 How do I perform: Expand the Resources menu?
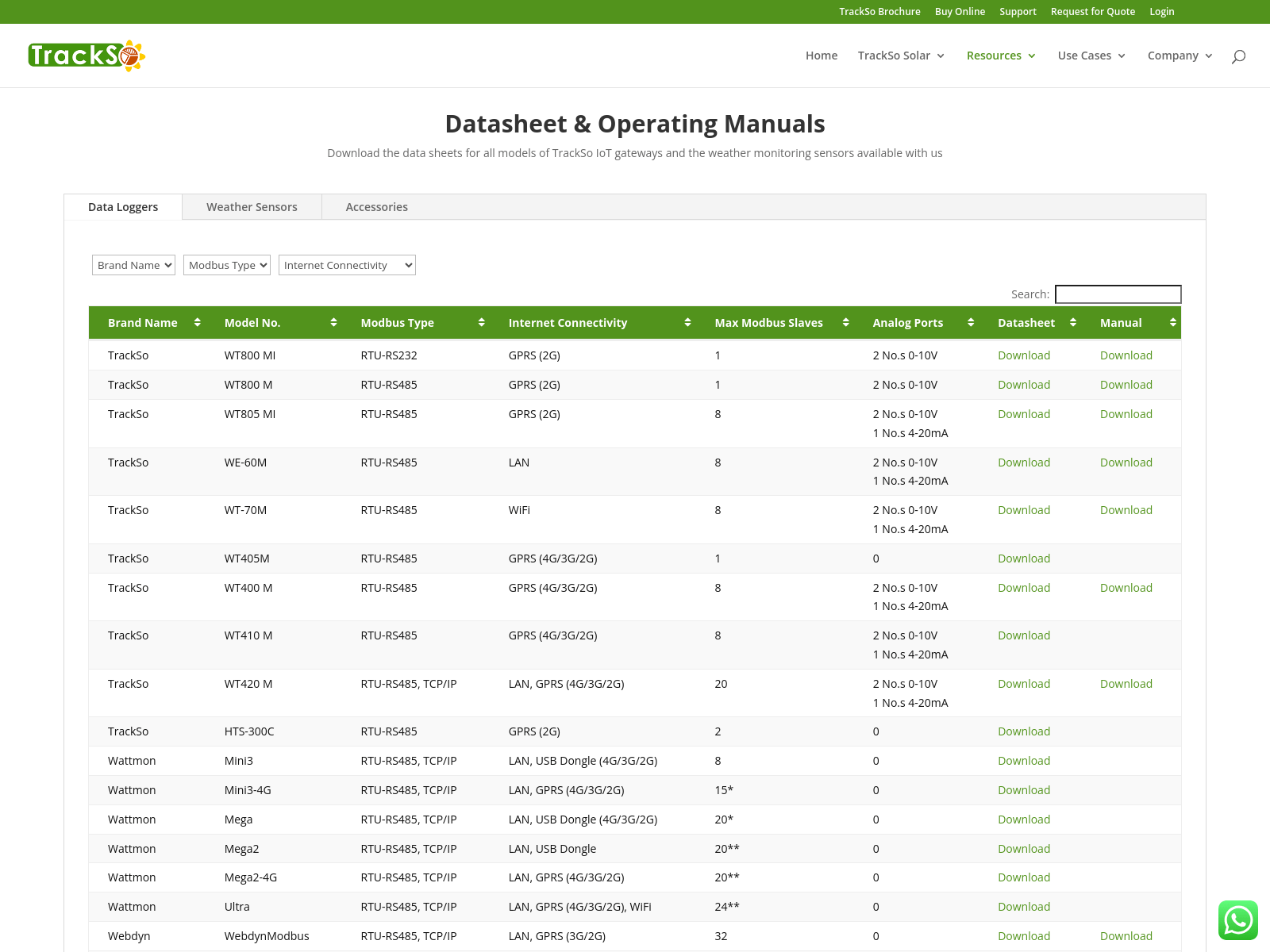pos(1001,56)
